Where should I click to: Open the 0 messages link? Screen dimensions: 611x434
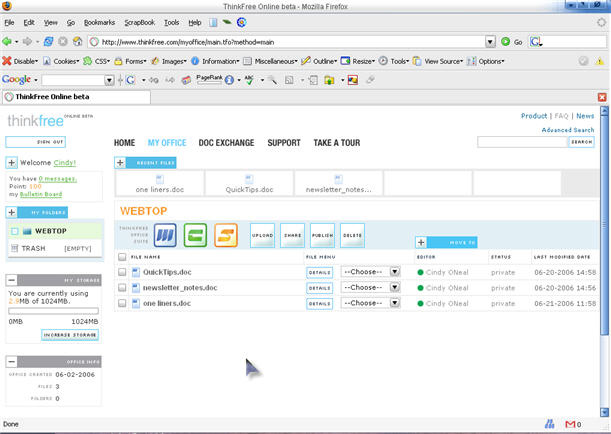[x=58, y=178]
